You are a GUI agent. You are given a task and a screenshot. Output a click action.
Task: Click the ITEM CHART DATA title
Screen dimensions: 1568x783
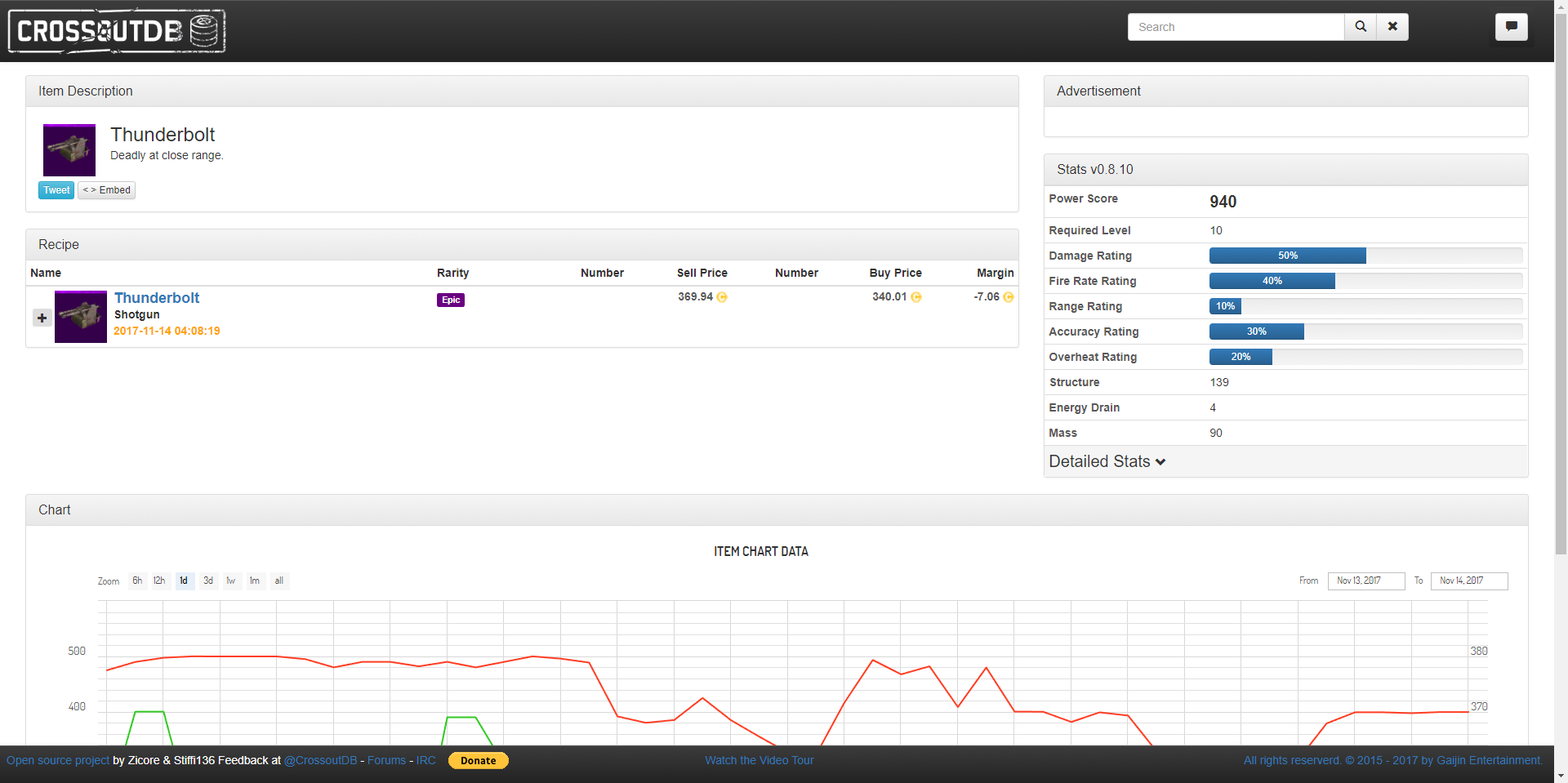pyautogui.click(x=761, y=552)
